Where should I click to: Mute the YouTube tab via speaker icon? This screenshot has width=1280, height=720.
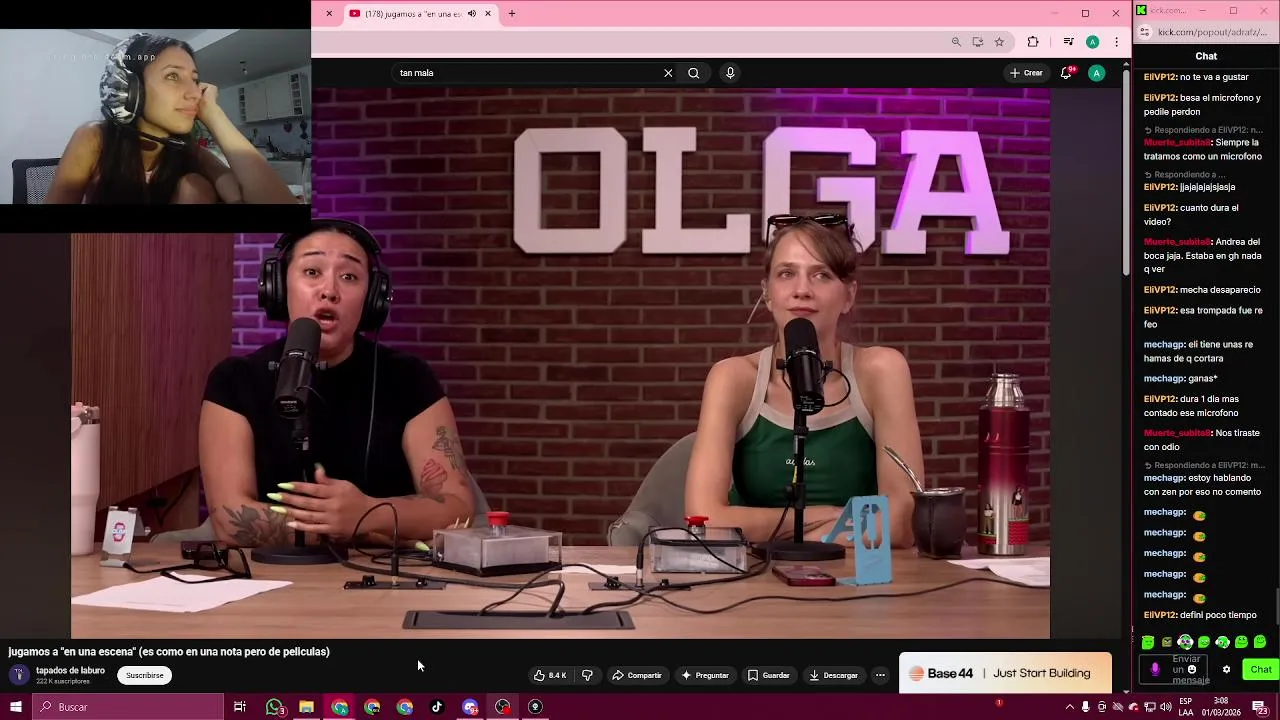pos(472,13)
